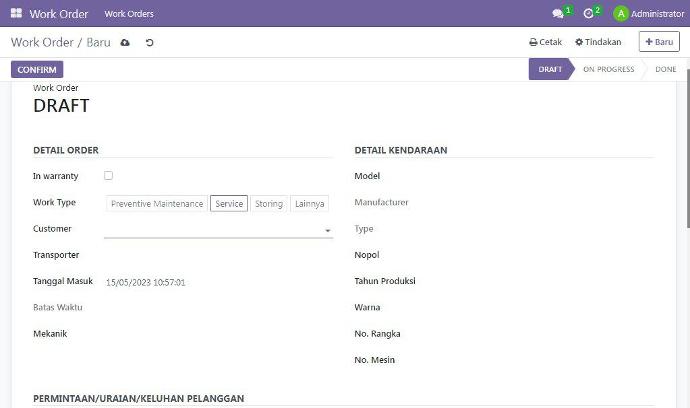690x408 pixels.
Task: Select Preventive Maintenance work type
Action: tap(157, 203)
